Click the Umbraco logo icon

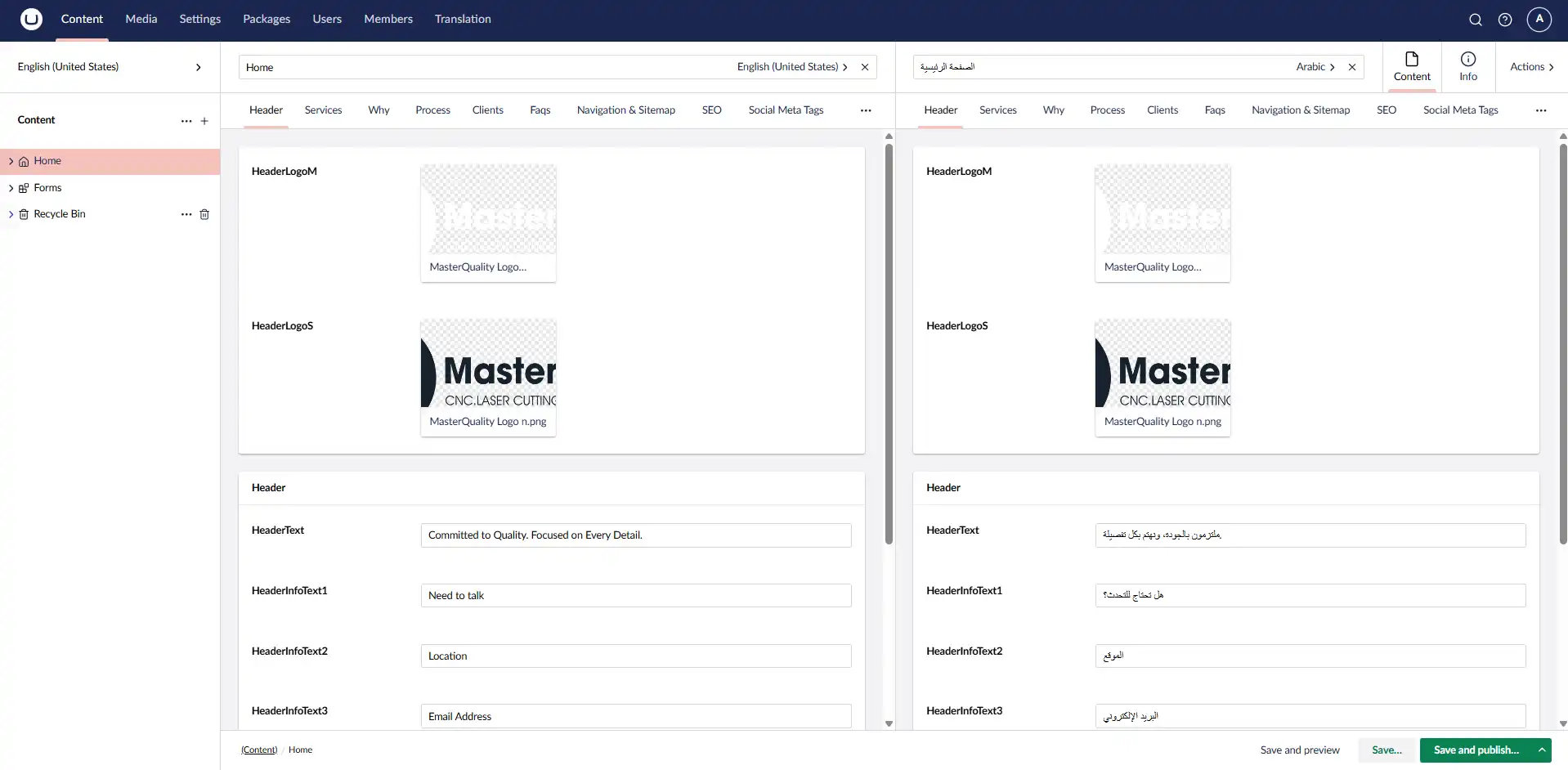[x=31, y=19]
